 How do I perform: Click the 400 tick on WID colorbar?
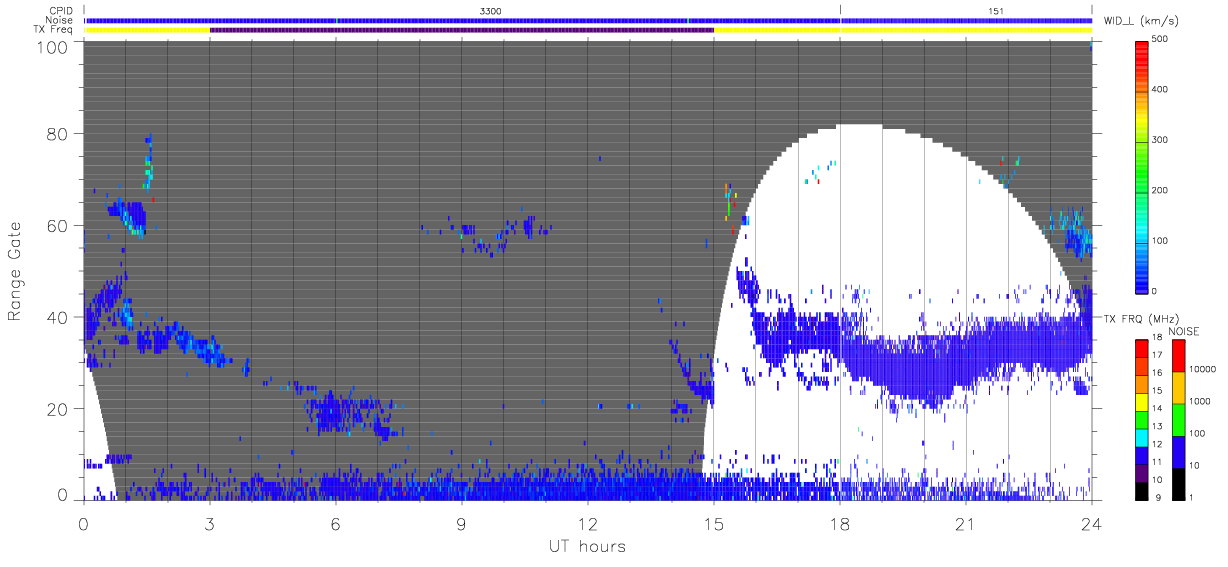(x=1161, y=89)
